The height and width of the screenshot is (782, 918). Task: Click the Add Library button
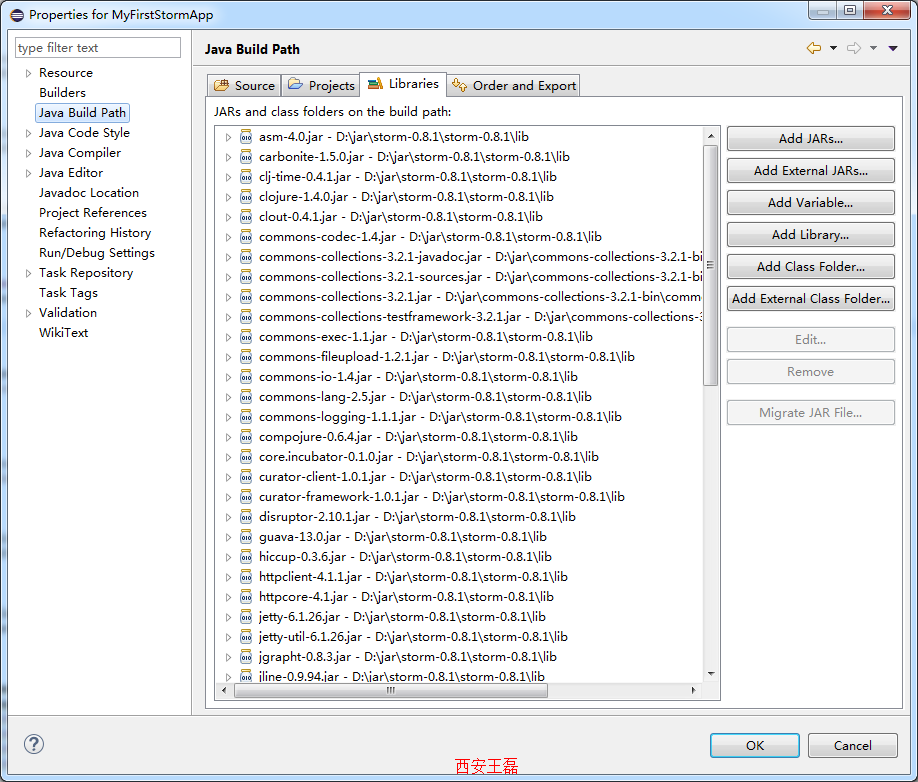[x=810, y=235]
